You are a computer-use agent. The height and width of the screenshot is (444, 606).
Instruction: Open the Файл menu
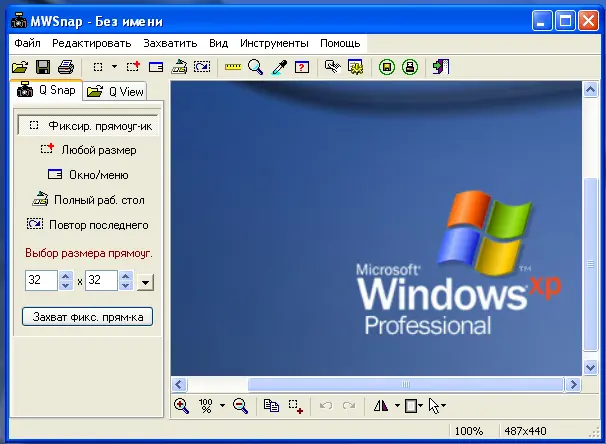(27, 43)
